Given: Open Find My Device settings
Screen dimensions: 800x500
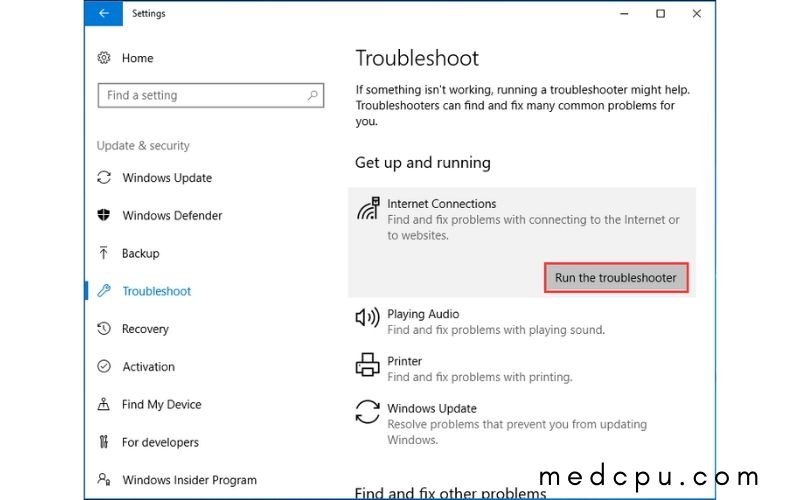Looking at the screenshot, I should click(161, 405).
